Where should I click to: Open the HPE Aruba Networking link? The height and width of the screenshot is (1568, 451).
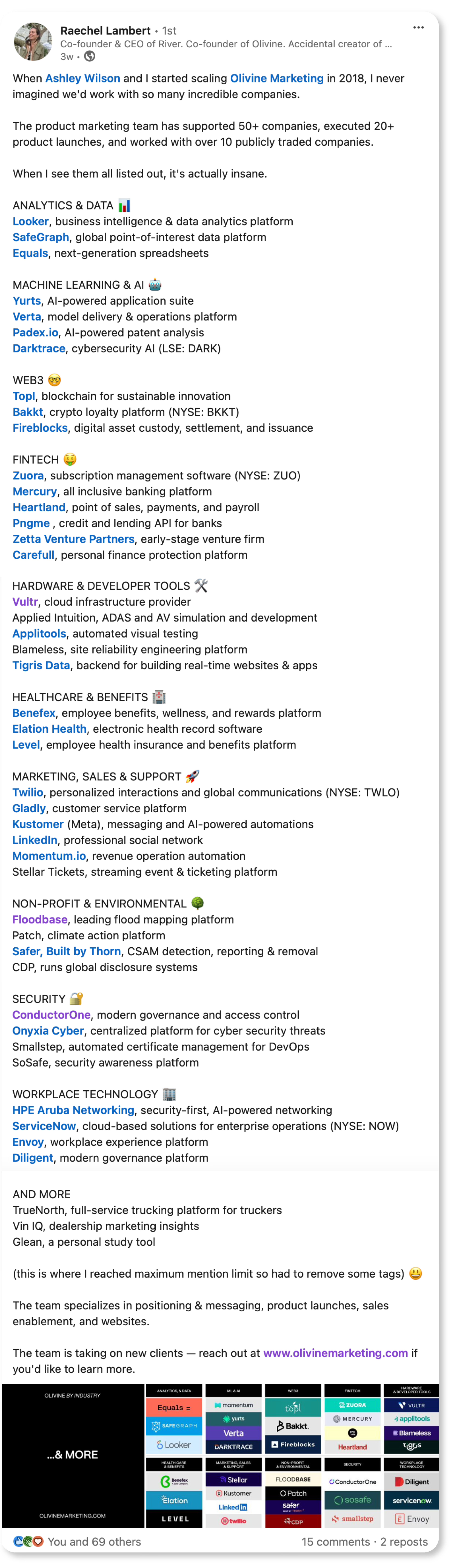[x=73, y=1110]
